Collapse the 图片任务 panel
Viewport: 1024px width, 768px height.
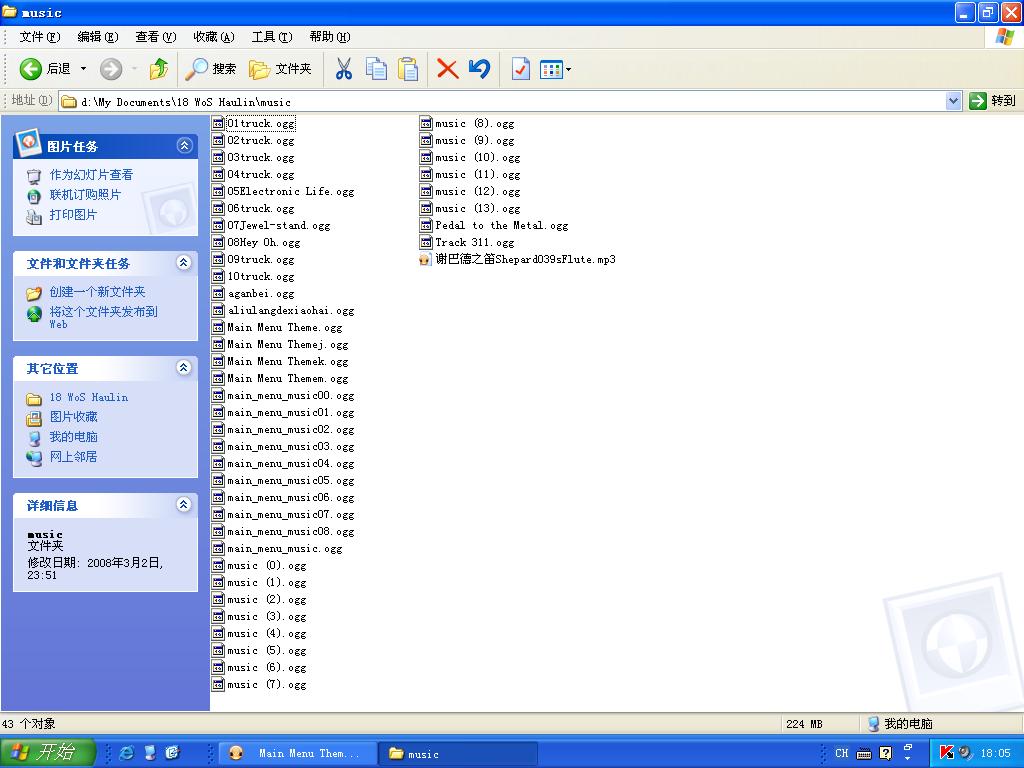coord(184,146)
